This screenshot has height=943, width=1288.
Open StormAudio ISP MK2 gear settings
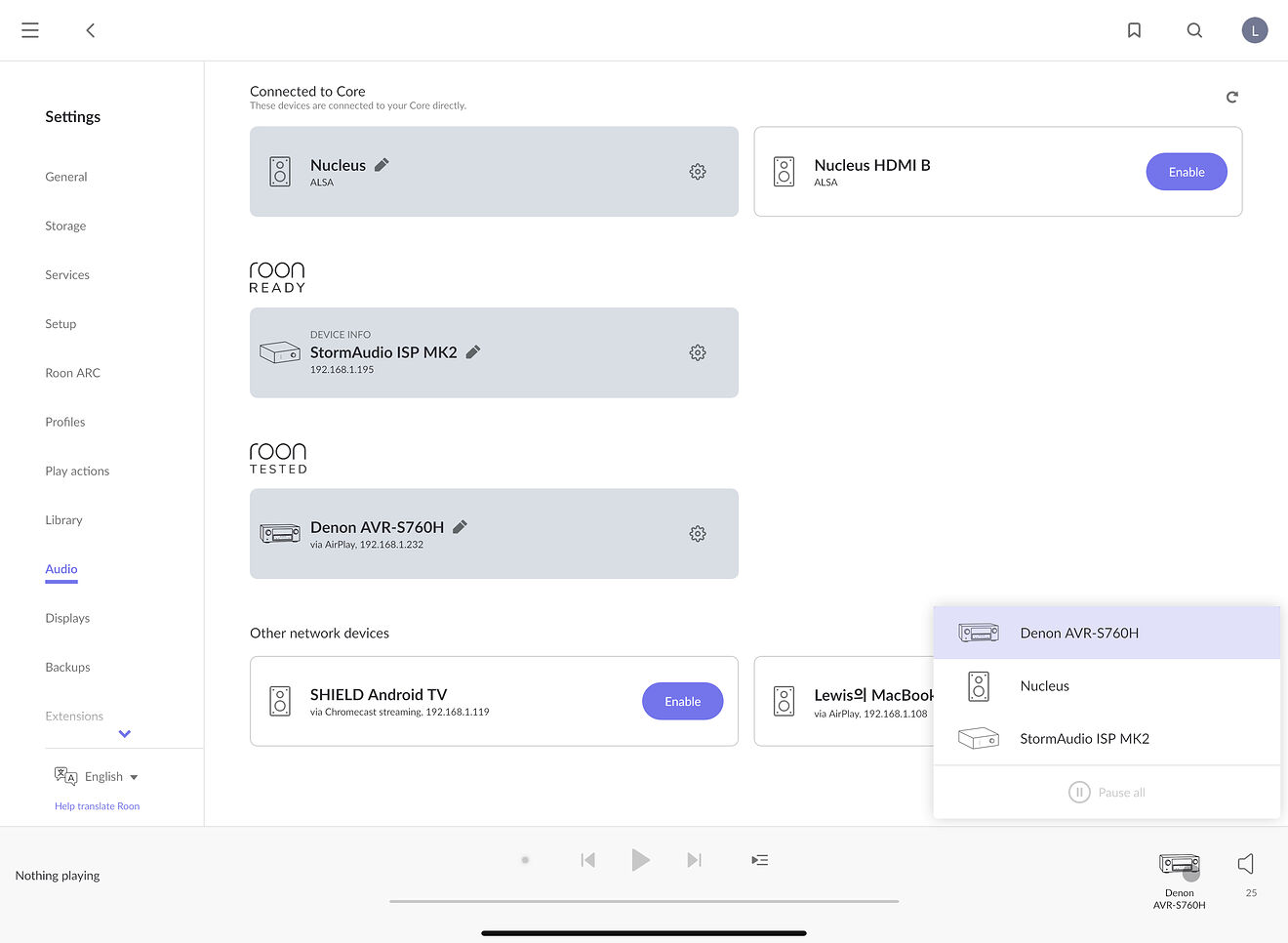[698, 352]
